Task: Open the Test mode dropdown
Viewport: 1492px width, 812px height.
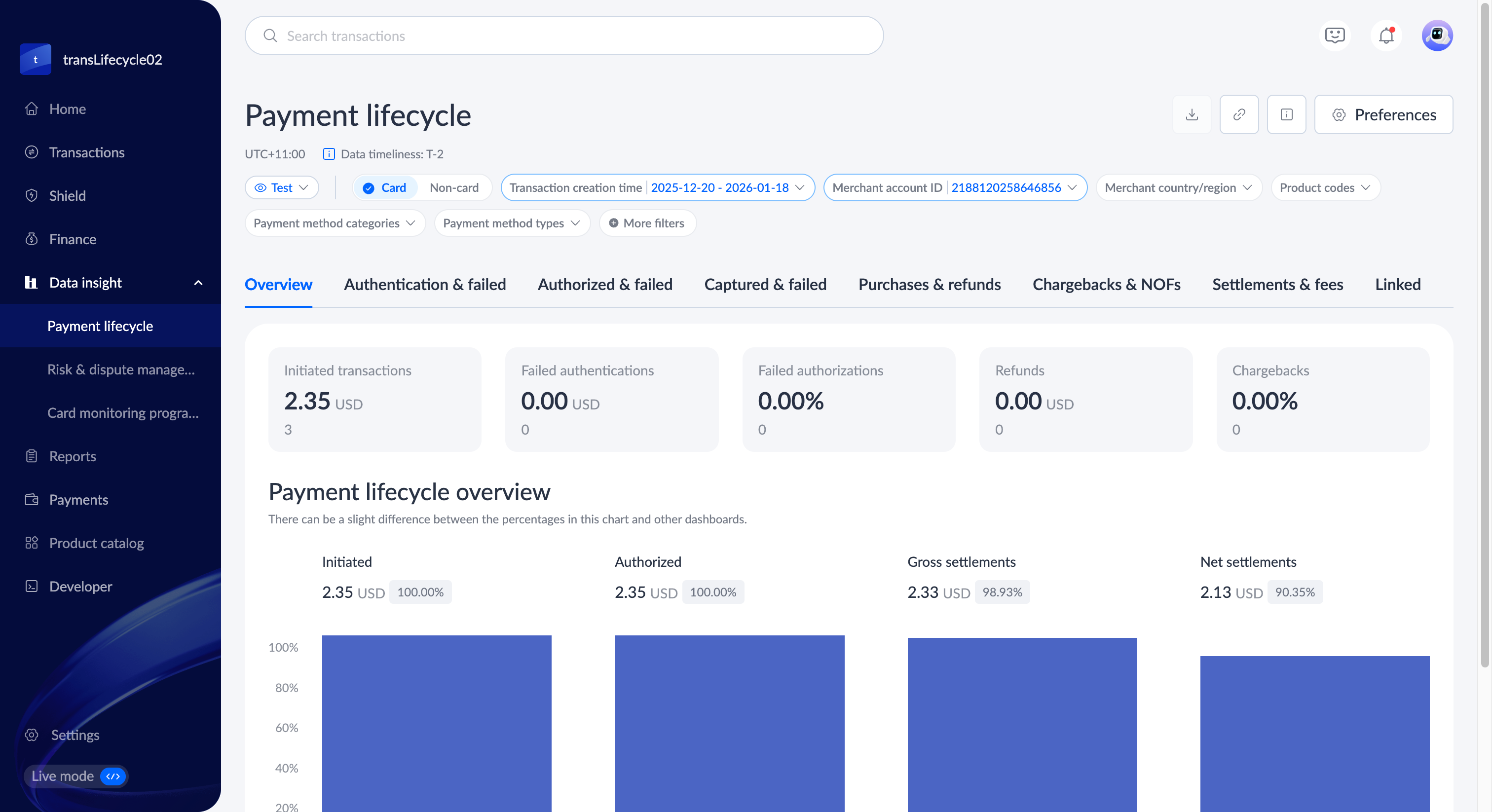Action: pyautogui.click(x=282, y=187)
